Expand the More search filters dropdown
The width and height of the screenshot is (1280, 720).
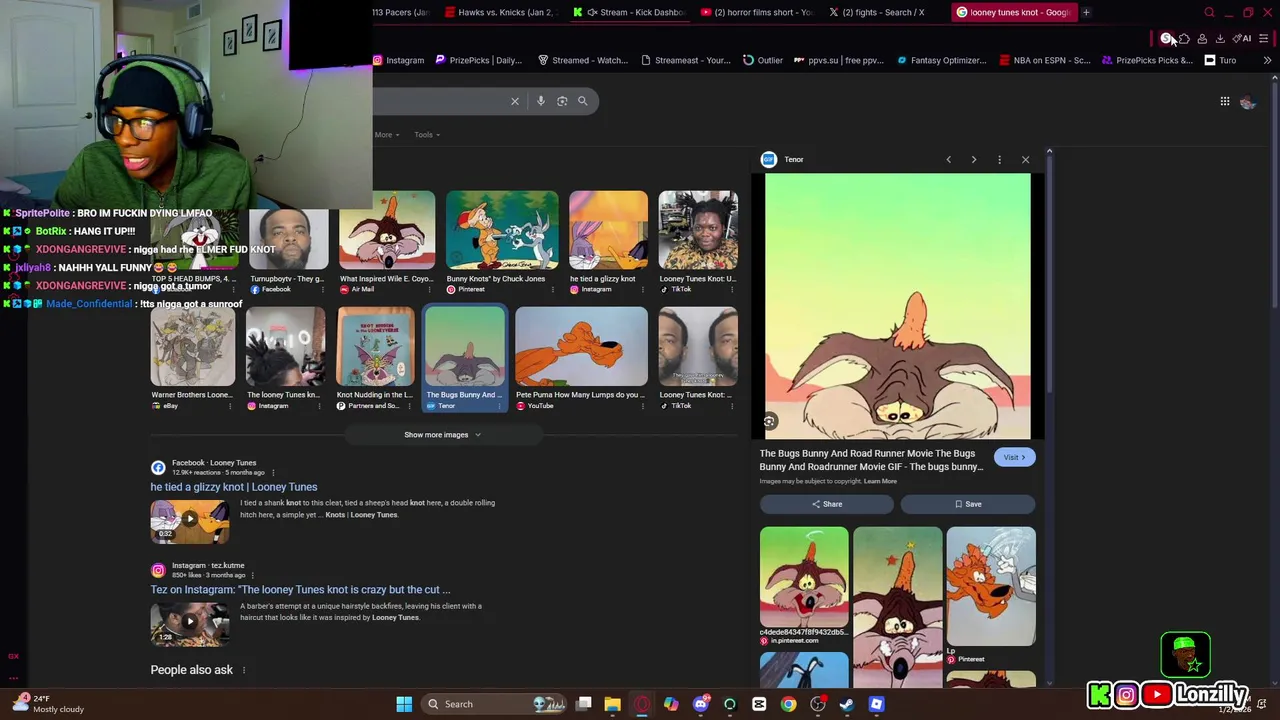(387, 135)
